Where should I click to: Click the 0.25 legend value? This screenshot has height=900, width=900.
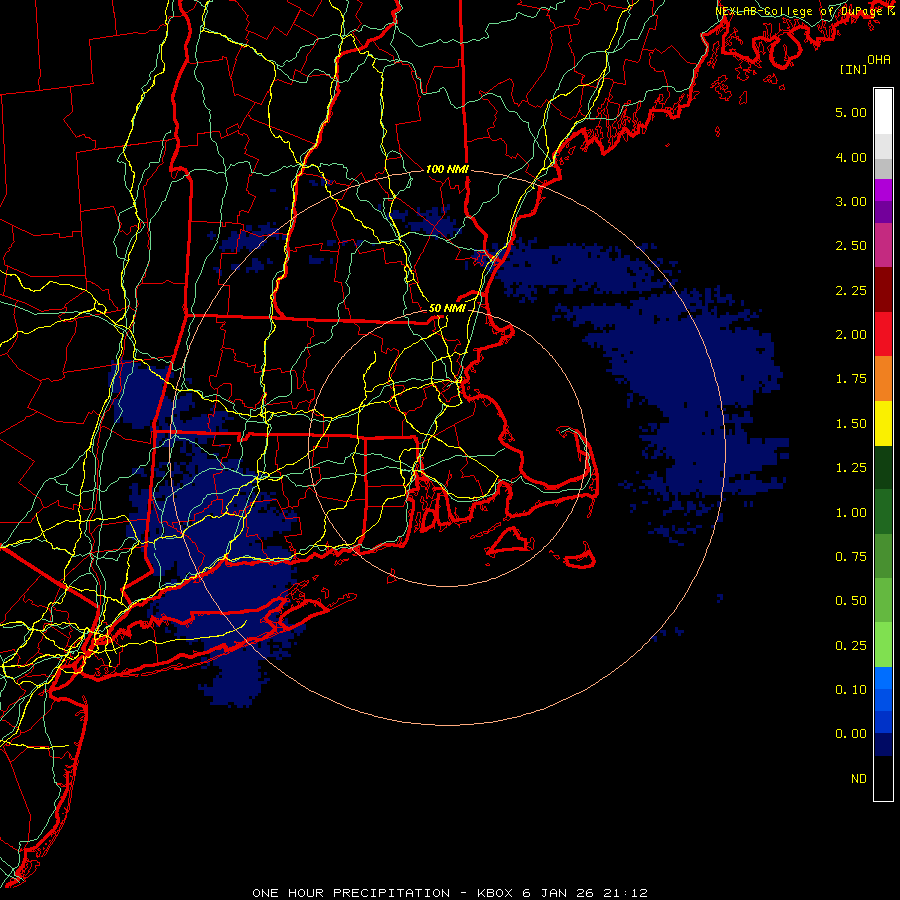click(851, 646)
